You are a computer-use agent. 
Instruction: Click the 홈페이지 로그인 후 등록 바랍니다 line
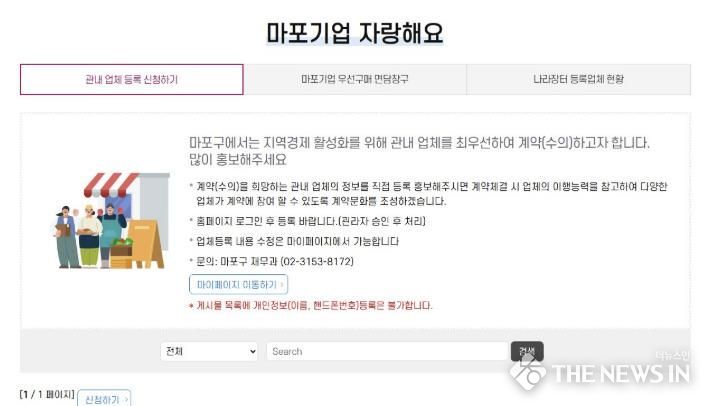click(x=308, y=221)
